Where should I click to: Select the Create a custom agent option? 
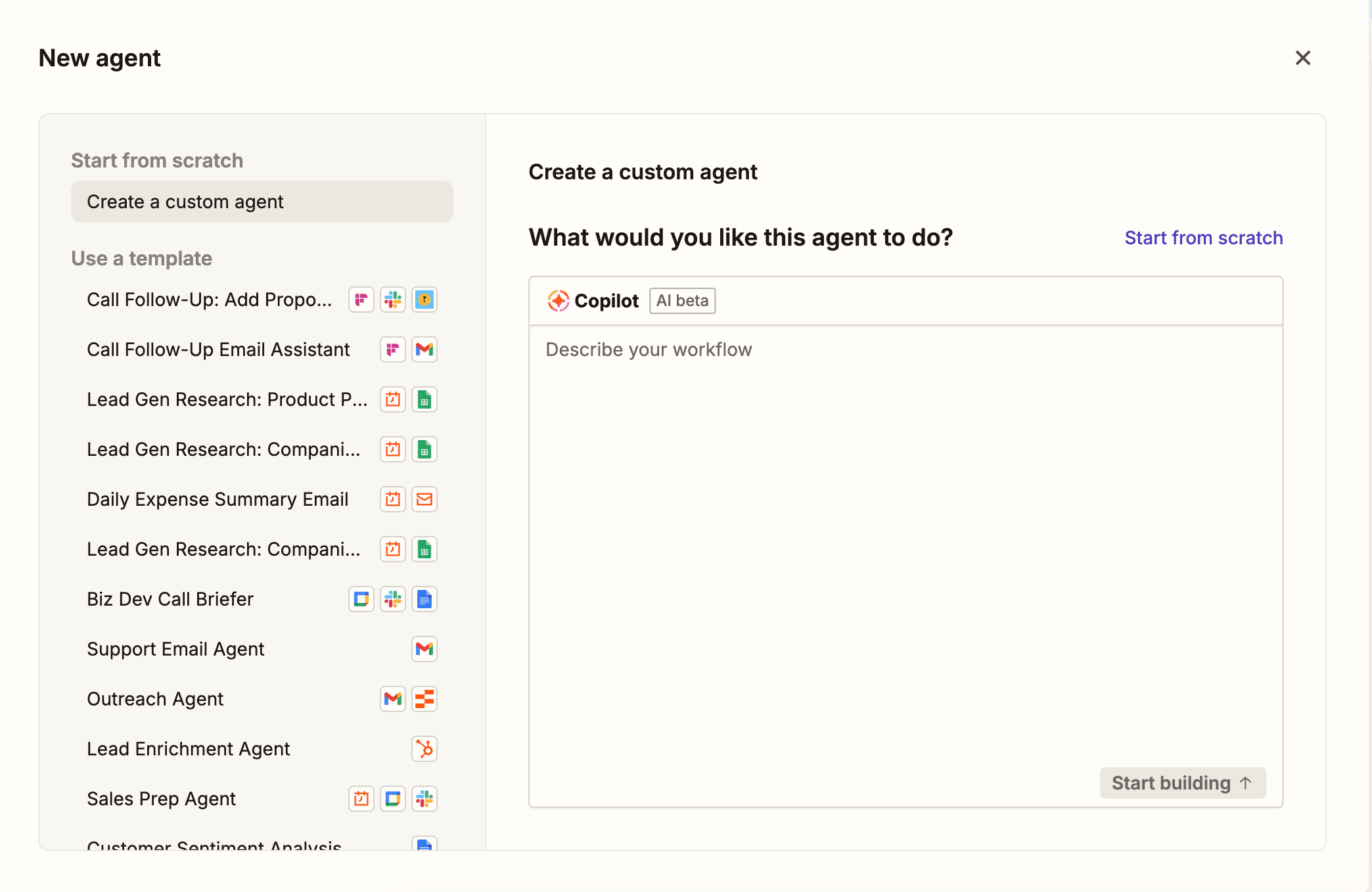262,202
